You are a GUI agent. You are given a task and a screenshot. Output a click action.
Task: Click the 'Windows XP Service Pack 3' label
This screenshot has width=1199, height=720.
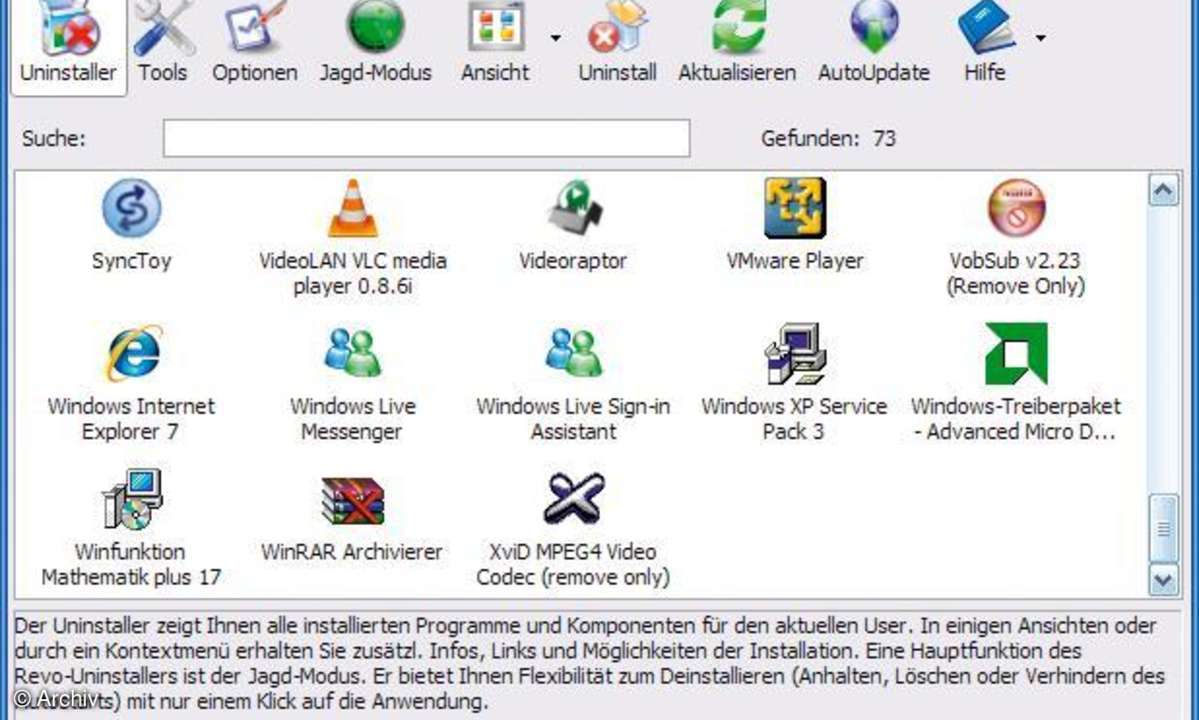pos(794,419)
